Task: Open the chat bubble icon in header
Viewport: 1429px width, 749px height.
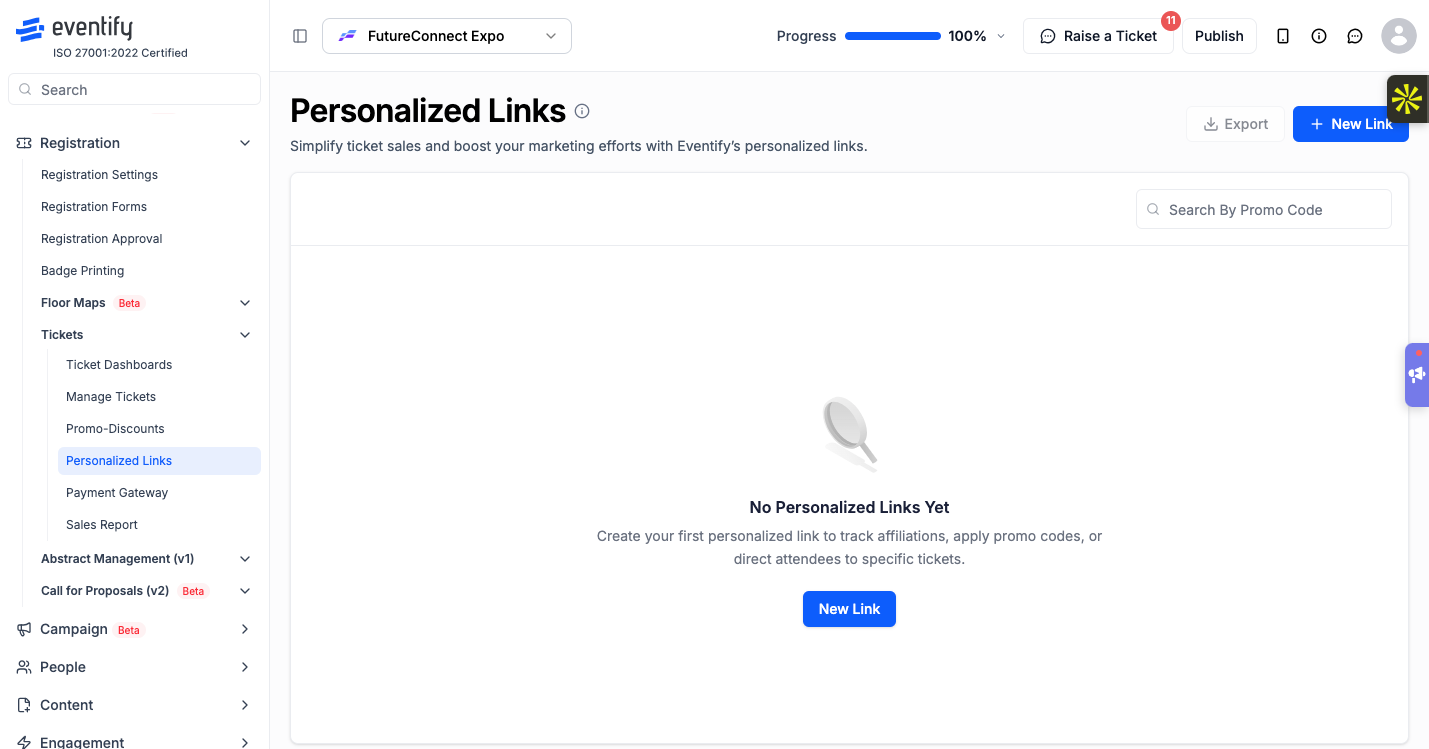Action: coord(1355,36)
